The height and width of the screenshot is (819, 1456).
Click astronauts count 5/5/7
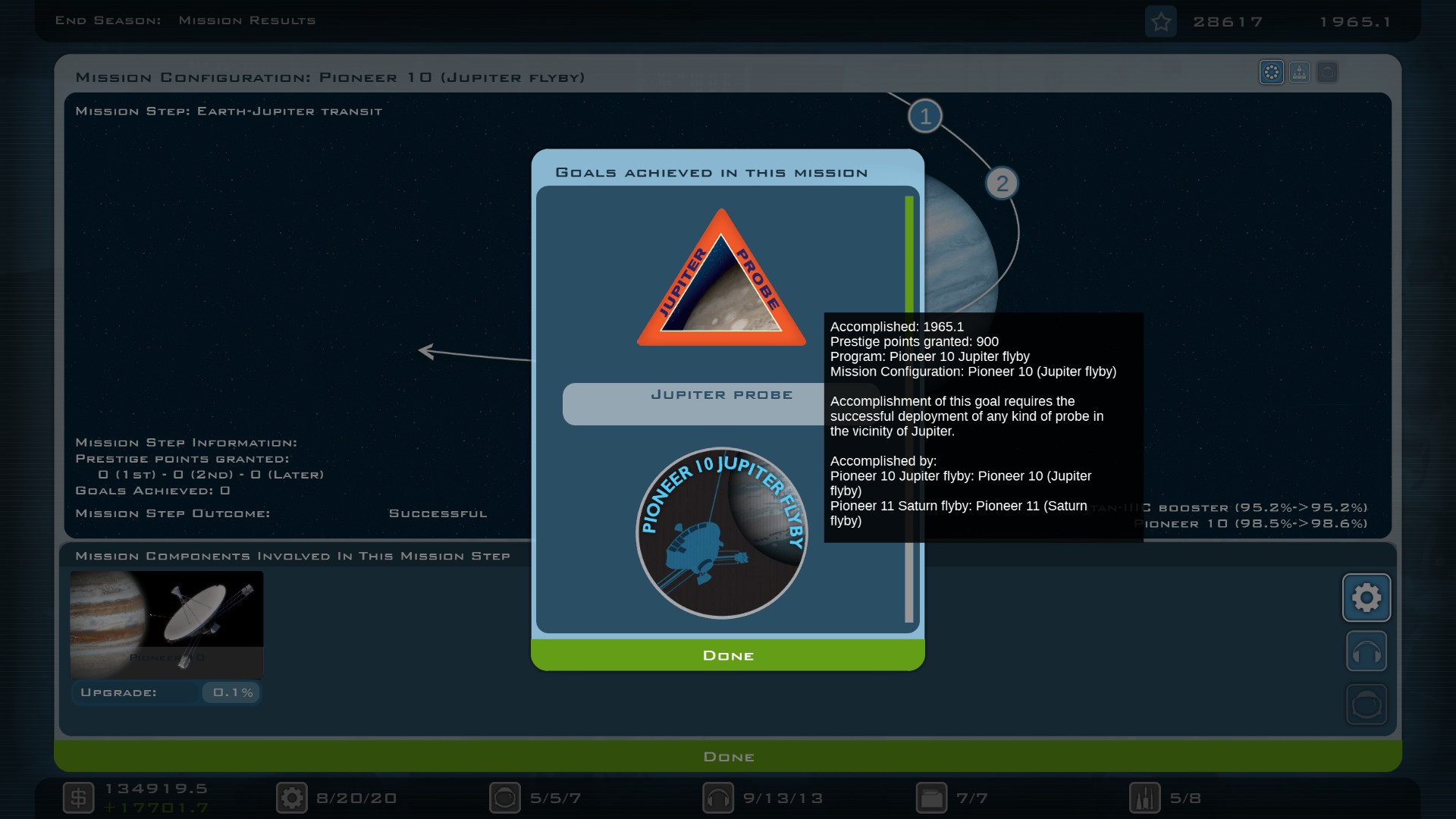coord(556,798)
